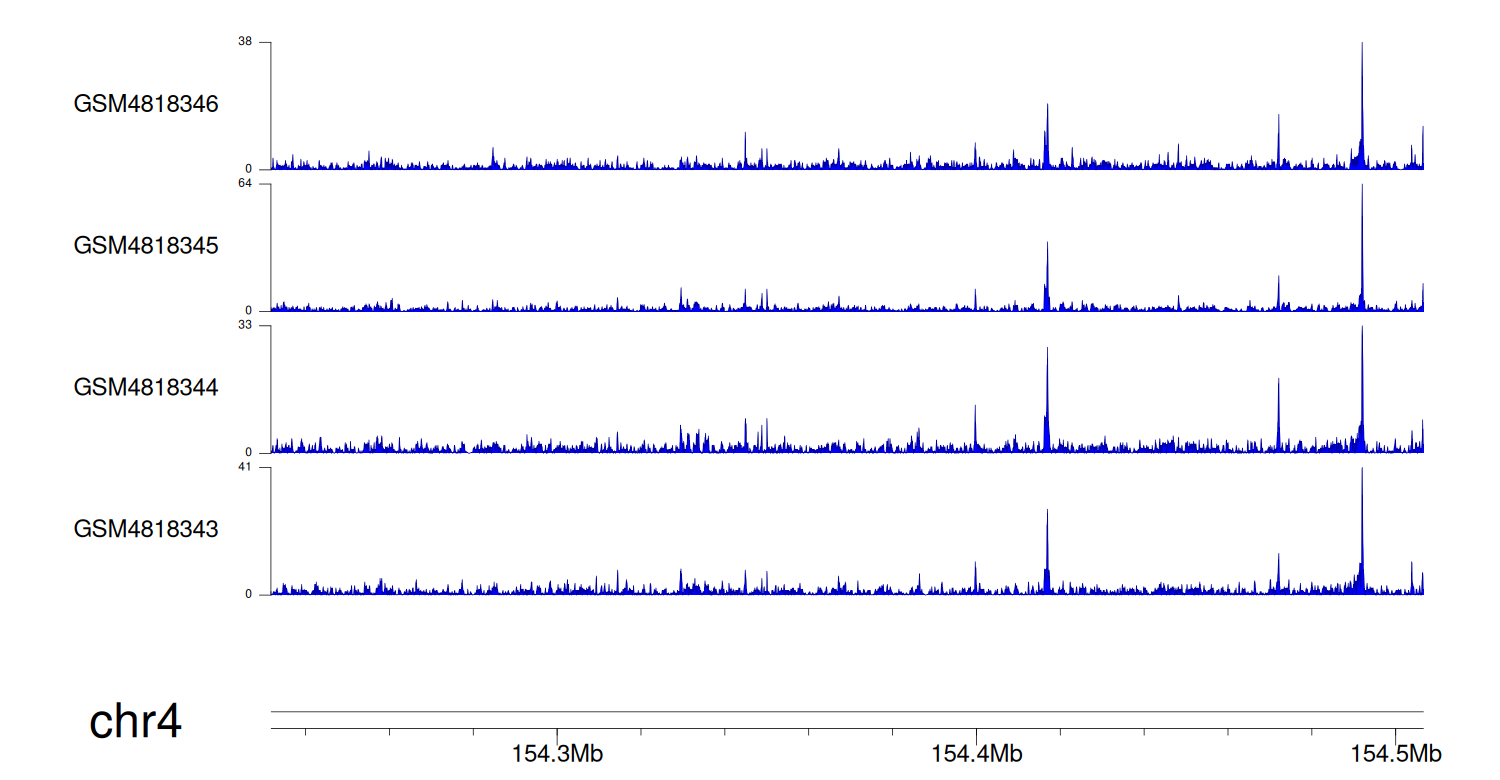Select the GSM4818345 track label
Screen dimensions: 1500x780
point(146,246)
